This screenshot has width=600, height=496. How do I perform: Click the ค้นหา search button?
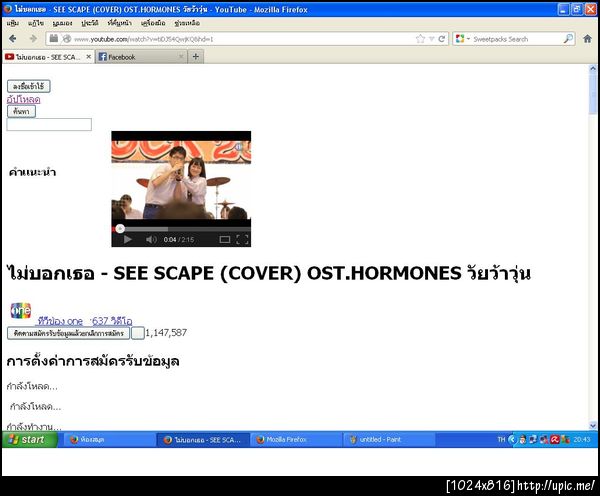click(x=21, y=111)
